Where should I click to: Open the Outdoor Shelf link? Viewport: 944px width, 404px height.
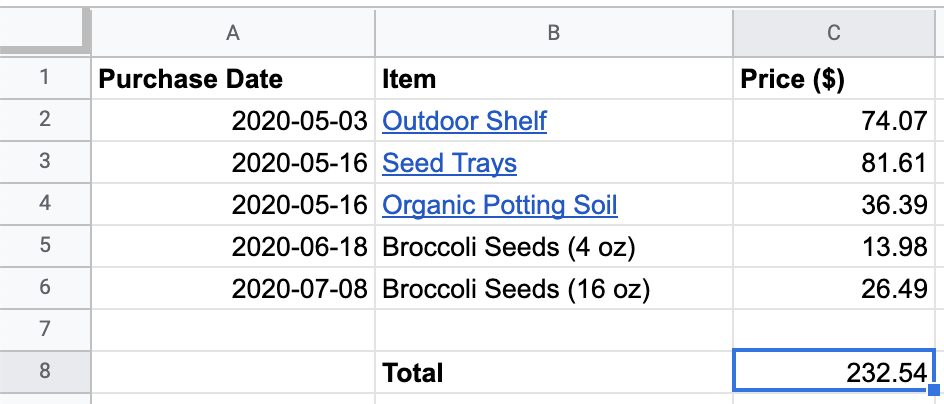point(464,122)
